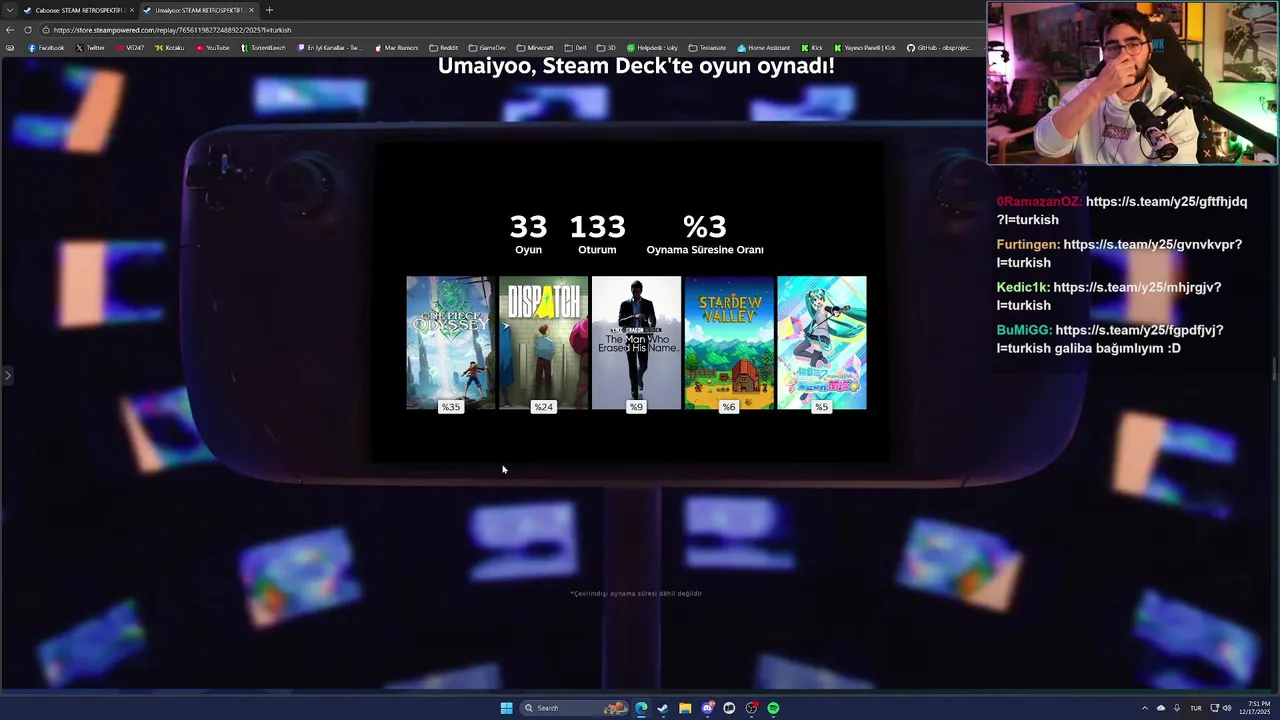Viewport: 1280px width, 720px height.
Task: Open the Reddit bookmarks folder
Action: point(443,48)
